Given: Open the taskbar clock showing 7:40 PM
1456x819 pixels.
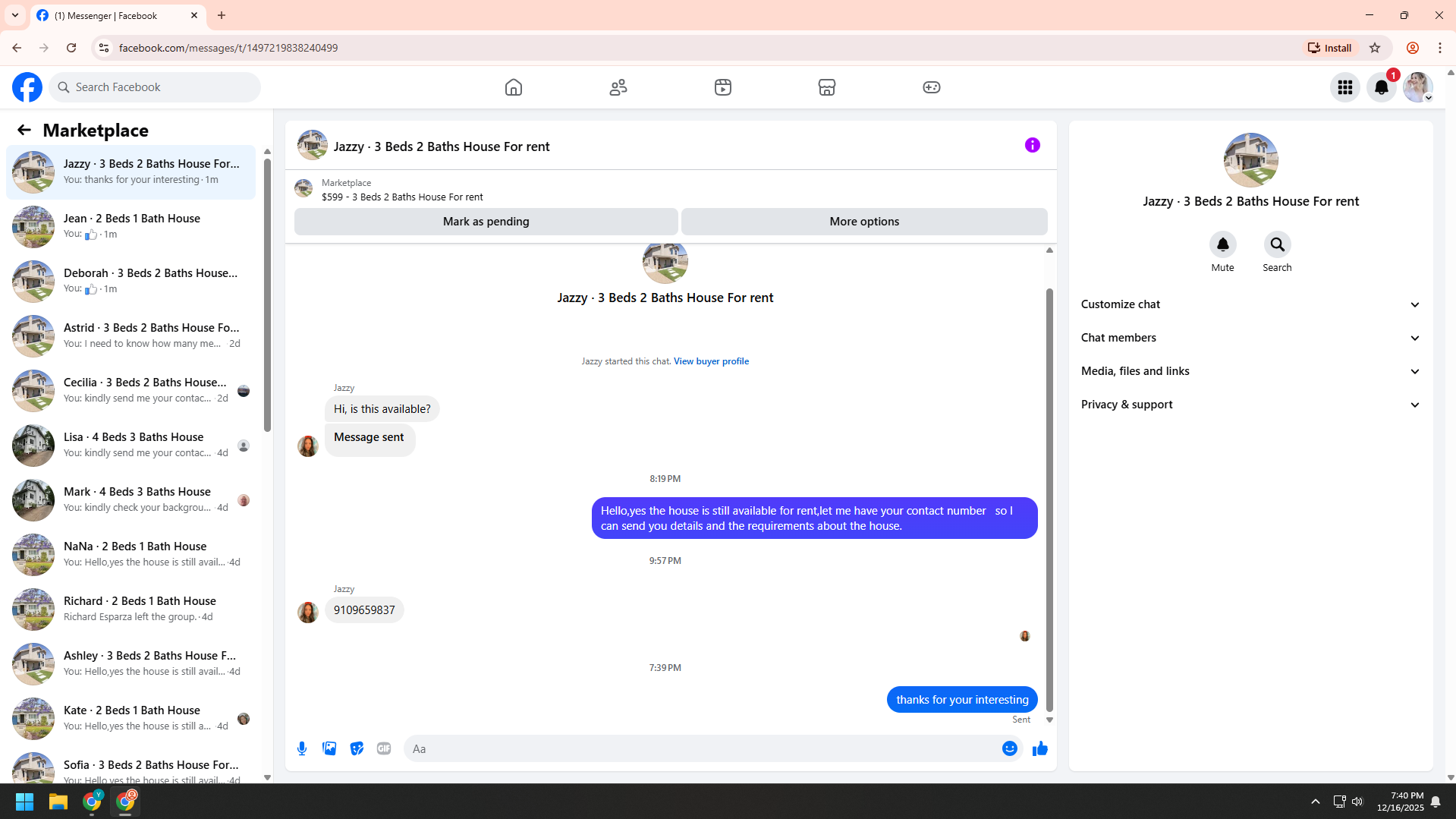Looking at the screenshot, I should pyautogui.click(x=1401, y=802).
